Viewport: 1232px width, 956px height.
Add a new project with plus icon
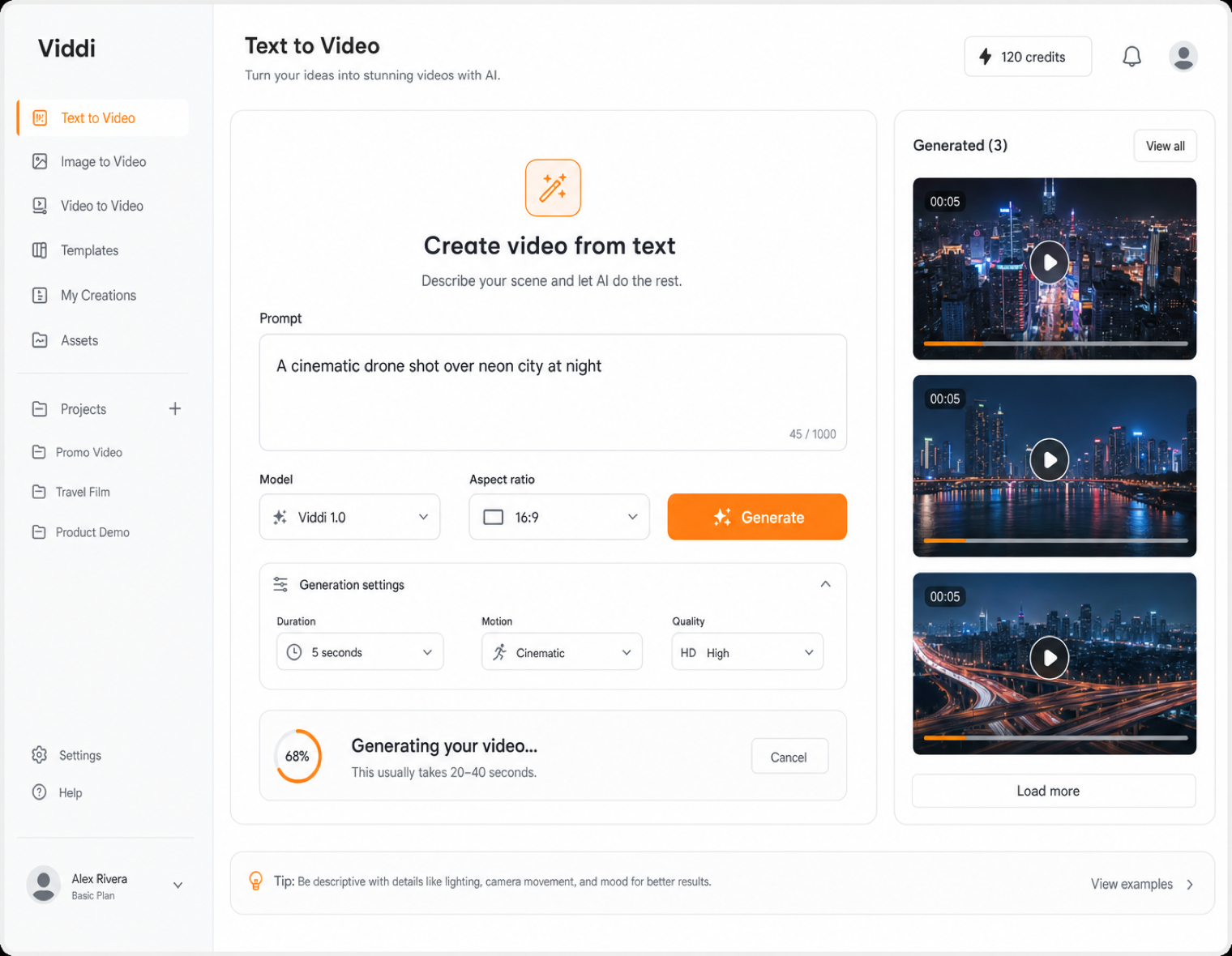tap(175, 408)
